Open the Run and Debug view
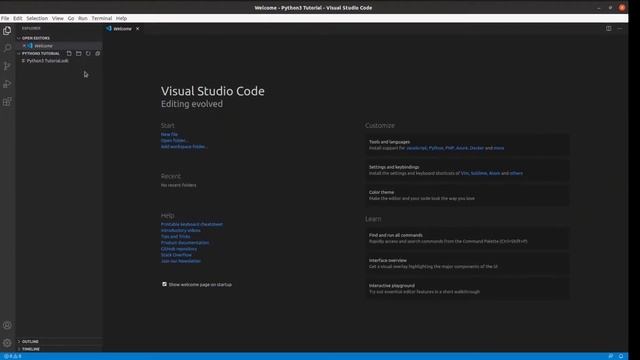 (7, 84)
